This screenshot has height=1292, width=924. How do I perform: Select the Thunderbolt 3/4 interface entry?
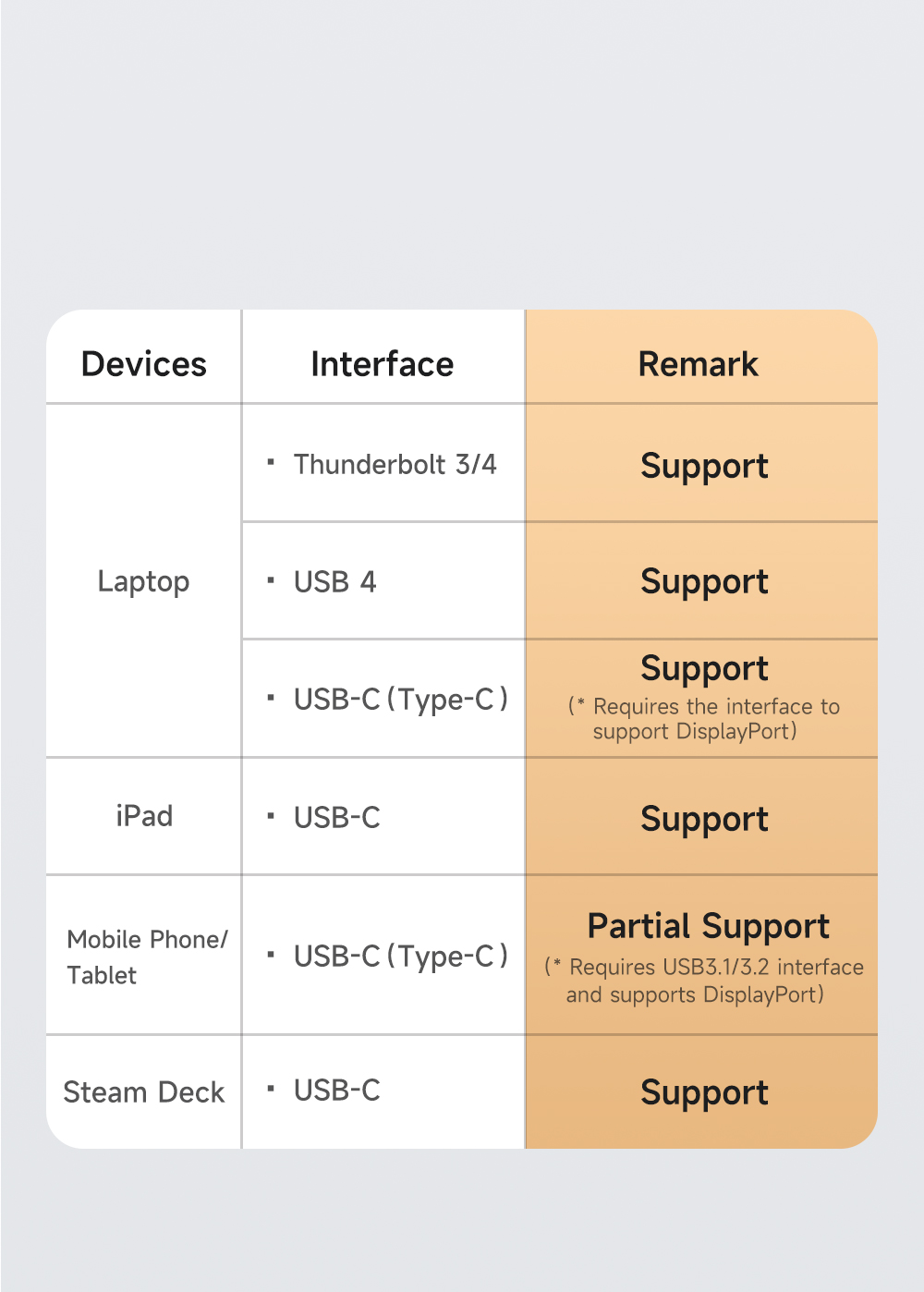click(395, 464)
